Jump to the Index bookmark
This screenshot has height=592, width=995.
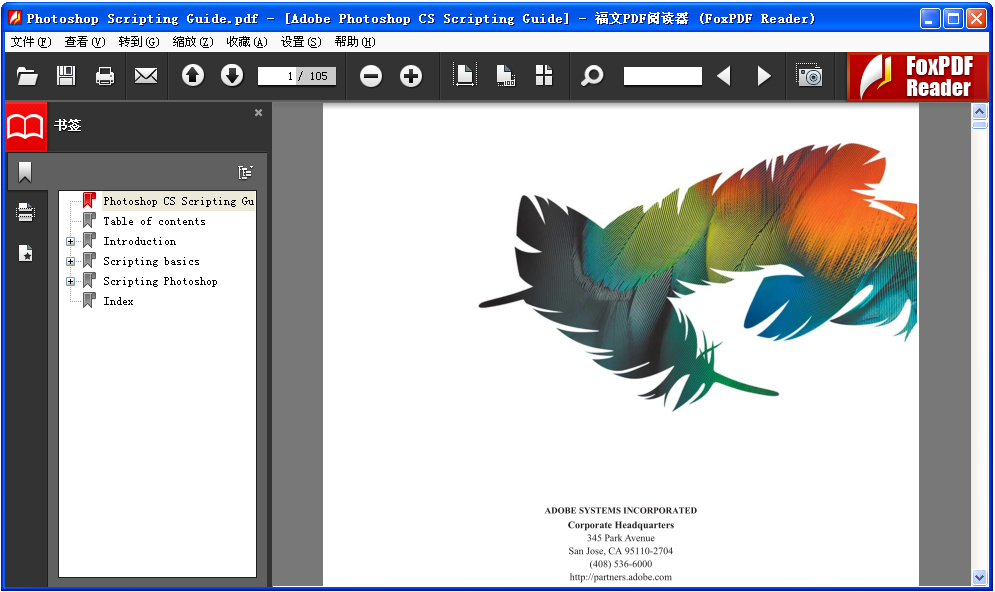(118, 301)
